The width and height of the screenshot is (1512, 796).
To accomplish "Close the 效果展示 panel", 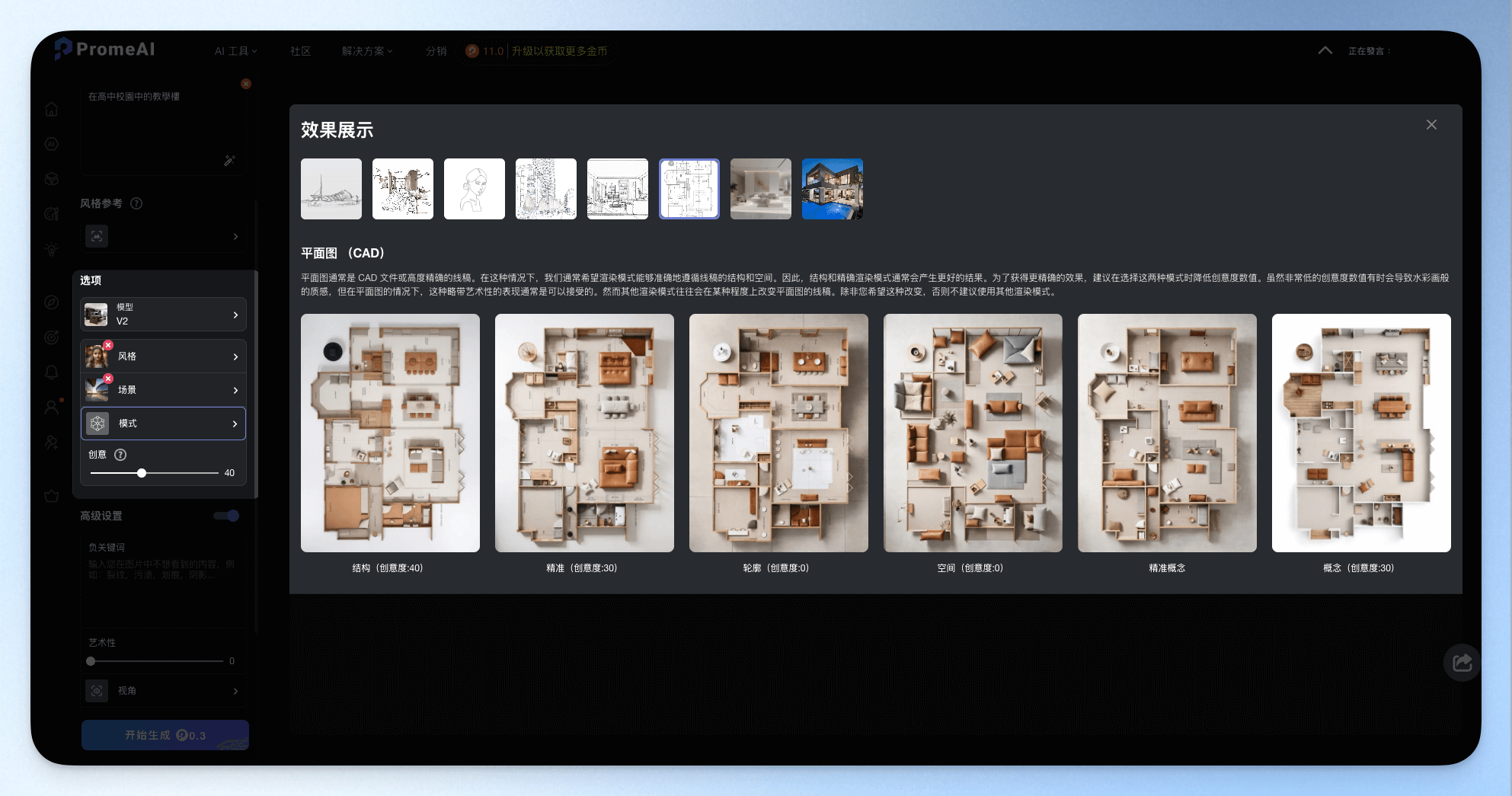I will tap(1431, 125).
